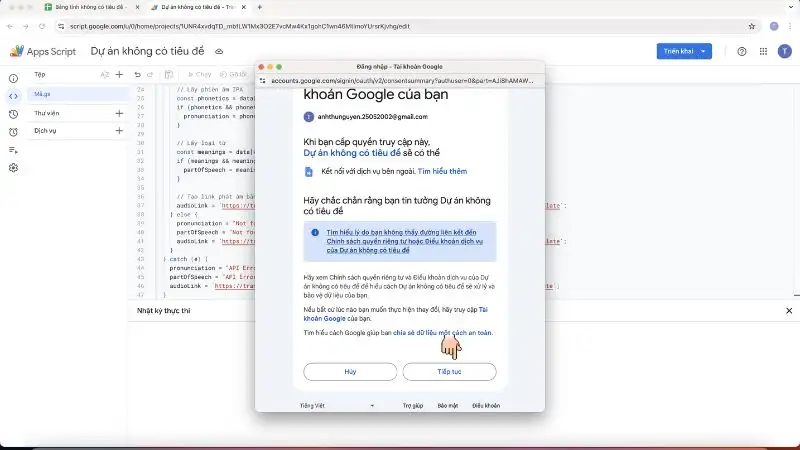800x450 pixels.
Task: Open Project Settings gear icon
Action: pos(13,168)
